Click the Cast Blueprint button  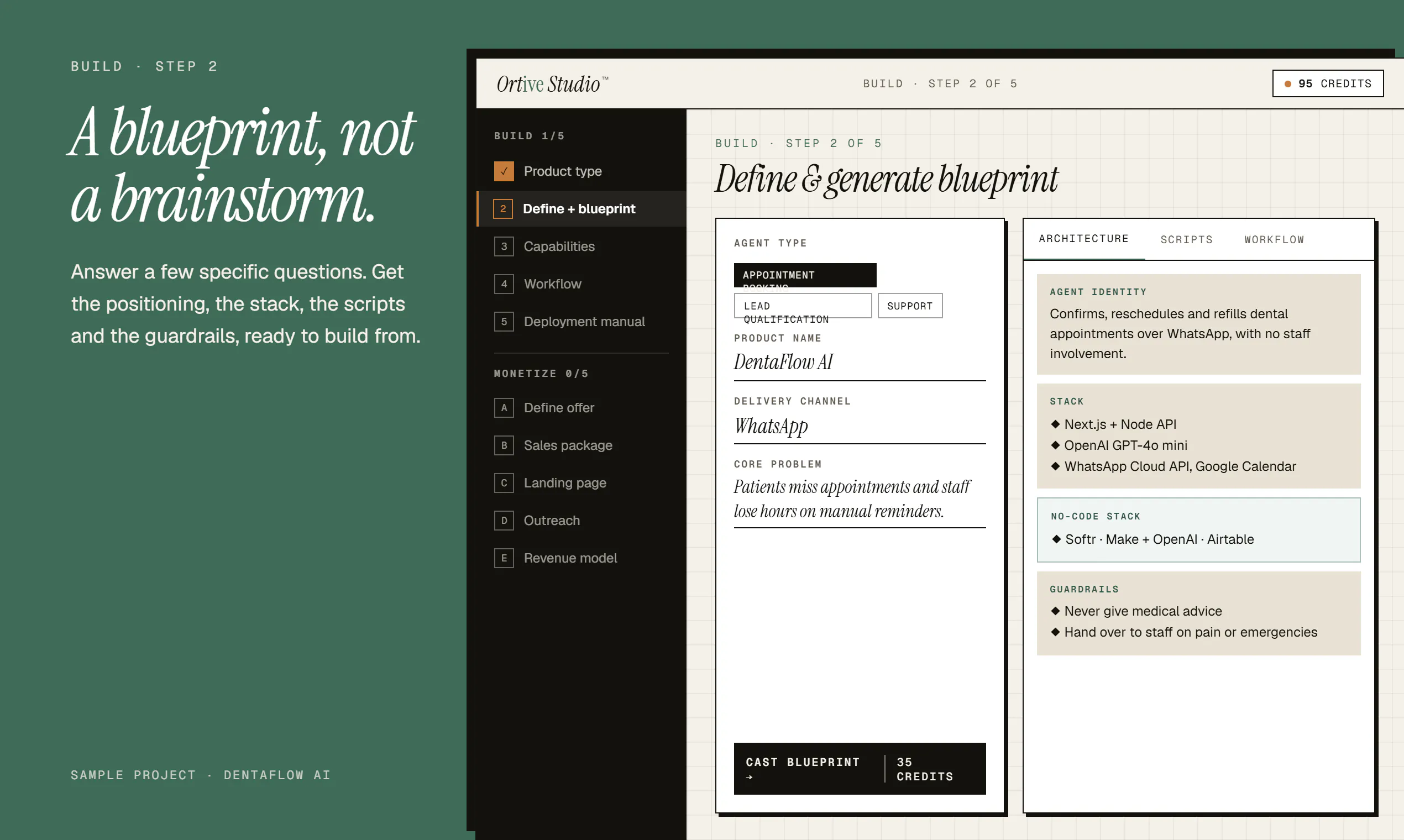[859, 769]
